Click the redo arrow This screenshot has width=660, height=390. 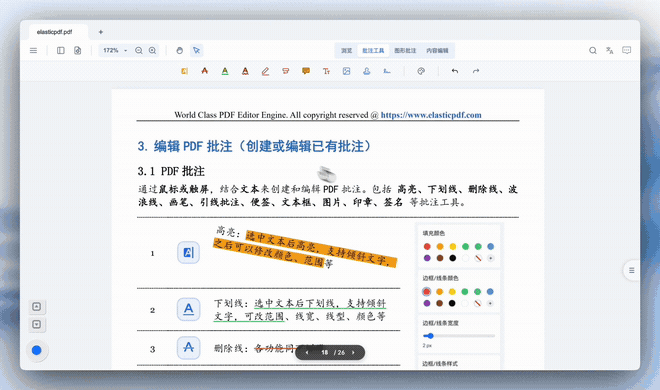click(476, 71)
